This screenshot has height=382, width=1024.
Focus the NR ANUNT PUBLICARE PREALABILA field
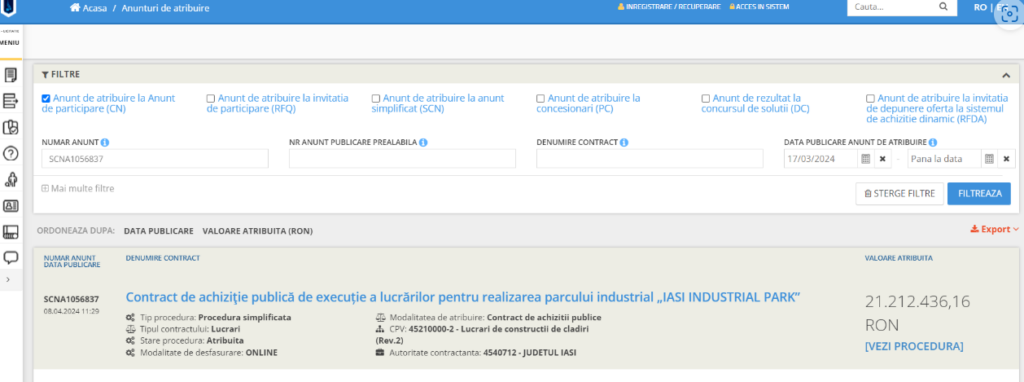coord(402,159)
